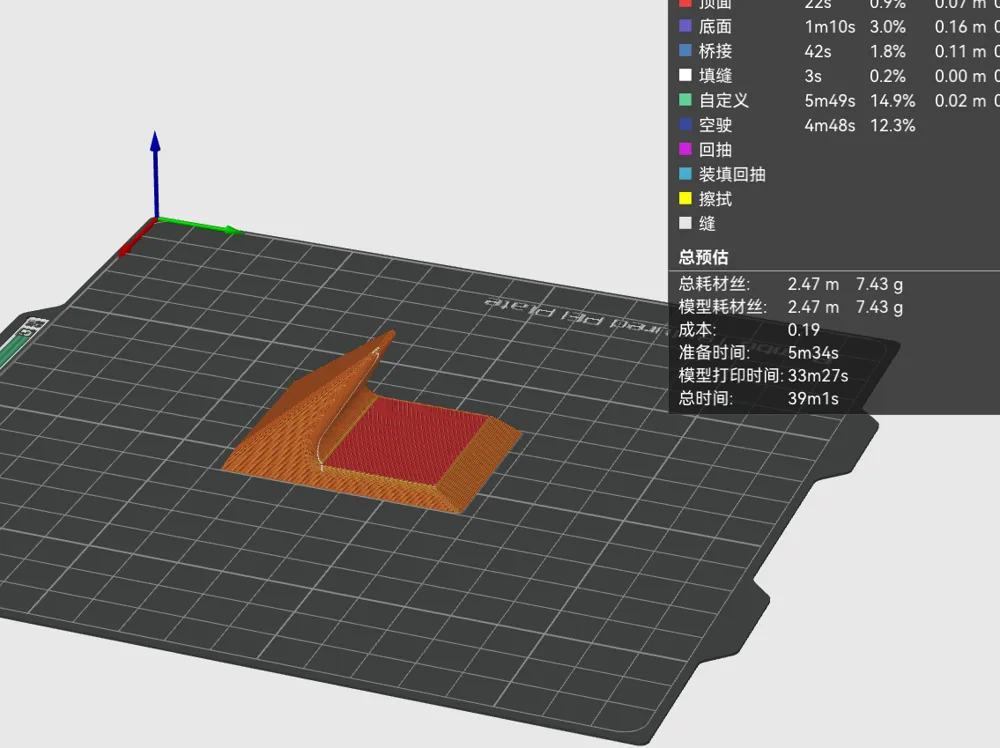Toggle the dark blue 空驶 color swatch
Viewport: 1000px width, 748px height.
click(685, 124)
